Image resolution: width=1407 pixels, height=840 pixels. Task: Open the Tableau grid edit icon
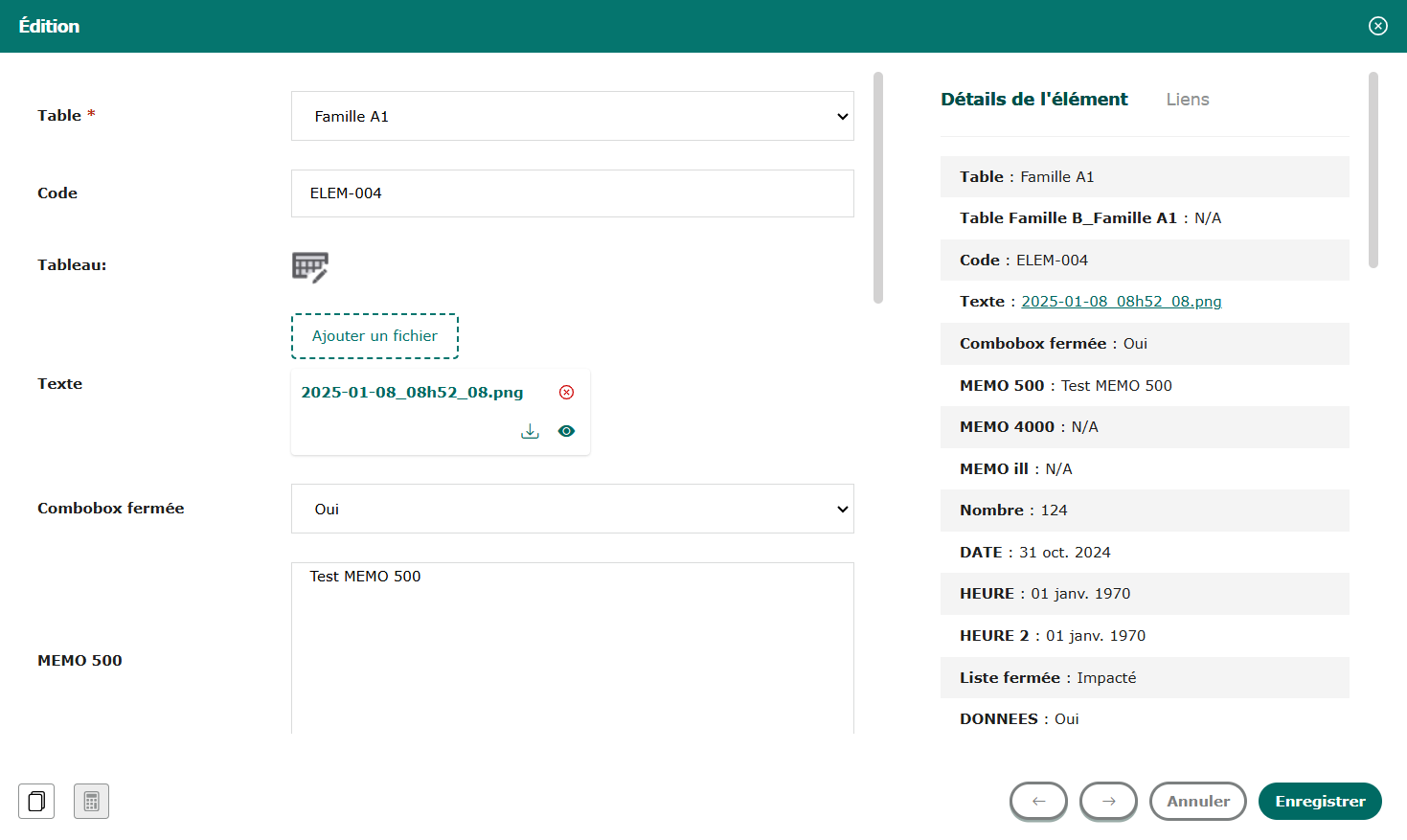pyautogui.click(x=309, y=267)
